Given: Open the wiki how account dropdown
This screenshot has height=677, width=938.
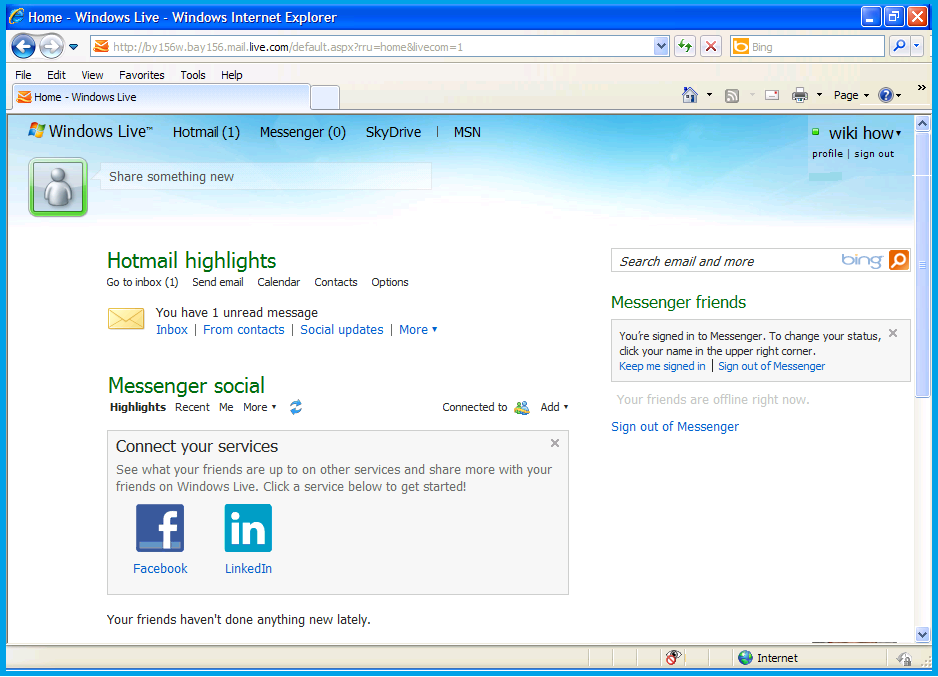Looking at the screenshot, I should click(x=865, y=133).
